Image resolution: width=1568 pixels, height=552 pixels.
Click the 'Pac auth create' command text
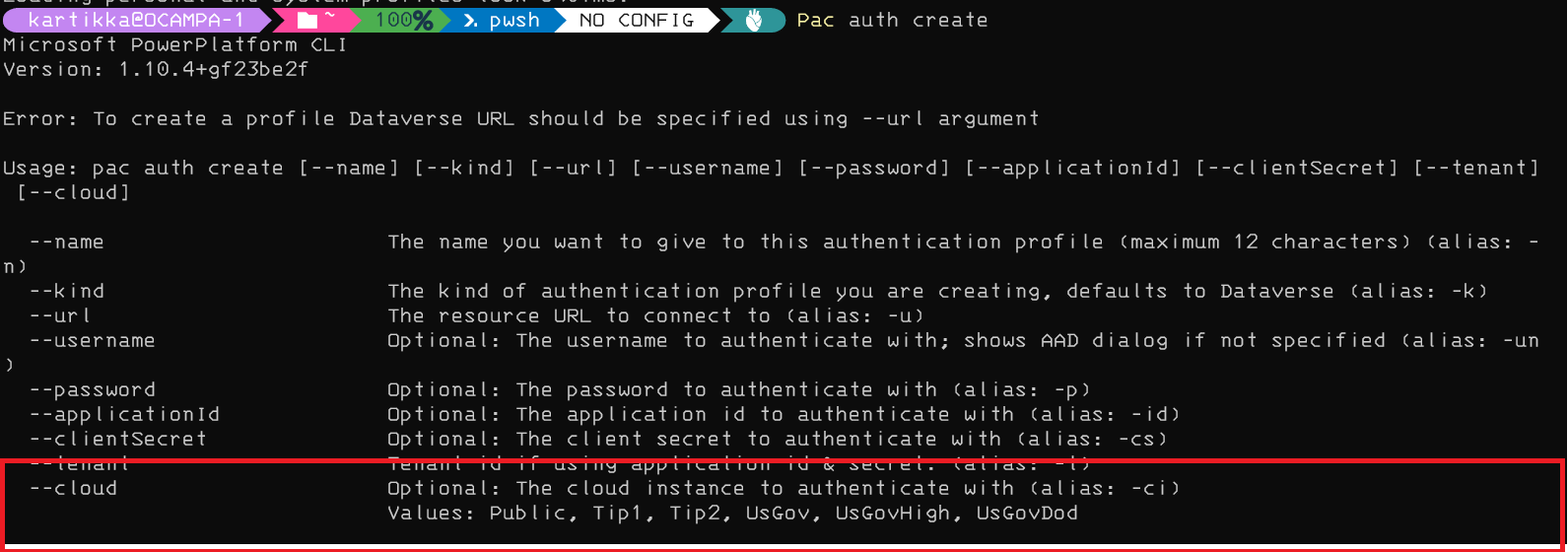(x=892, y=20)
